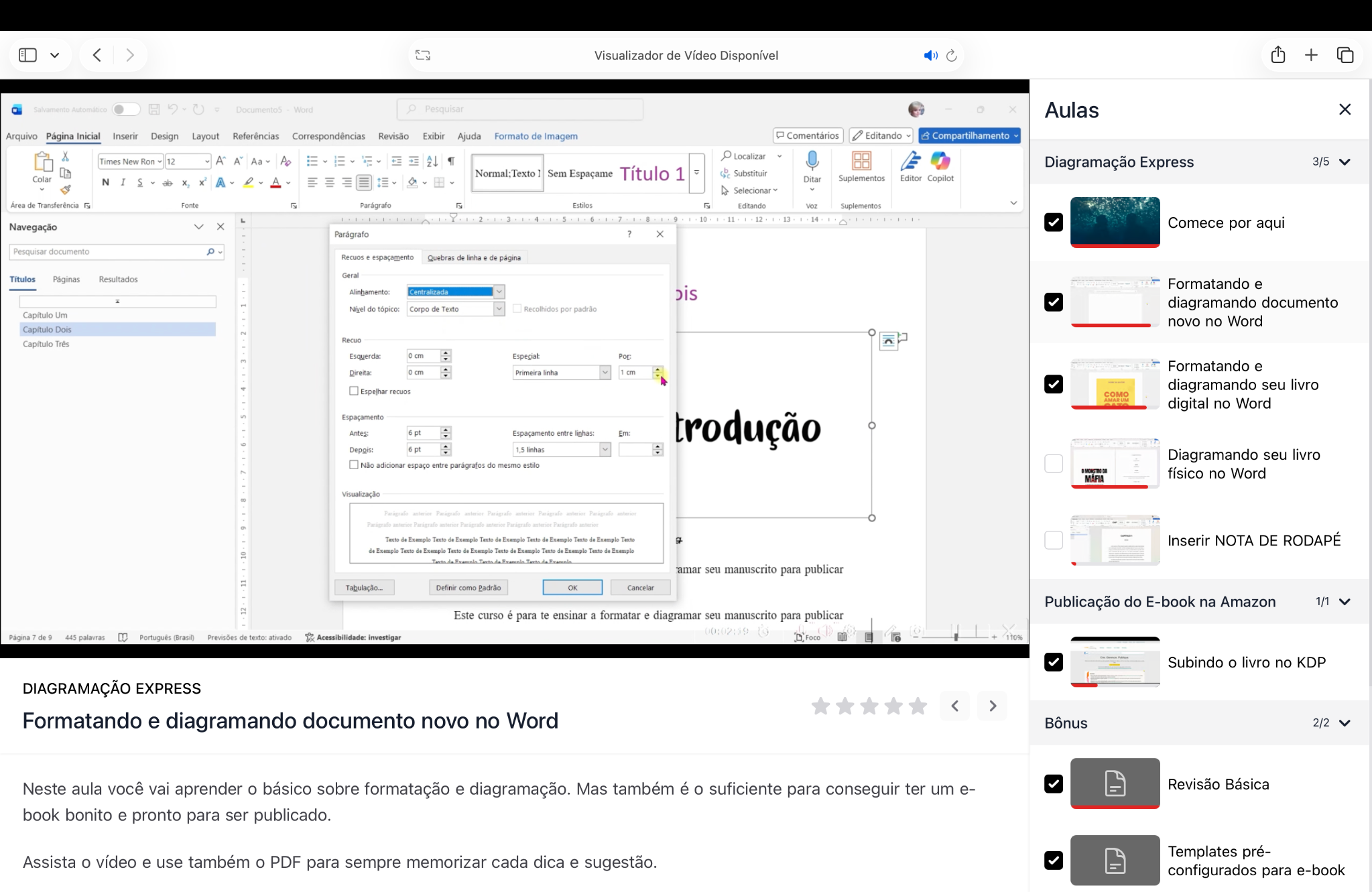Mute audio via the speaker icon
The height and width of the screenshot is (892, 1372).
[930, 56]
